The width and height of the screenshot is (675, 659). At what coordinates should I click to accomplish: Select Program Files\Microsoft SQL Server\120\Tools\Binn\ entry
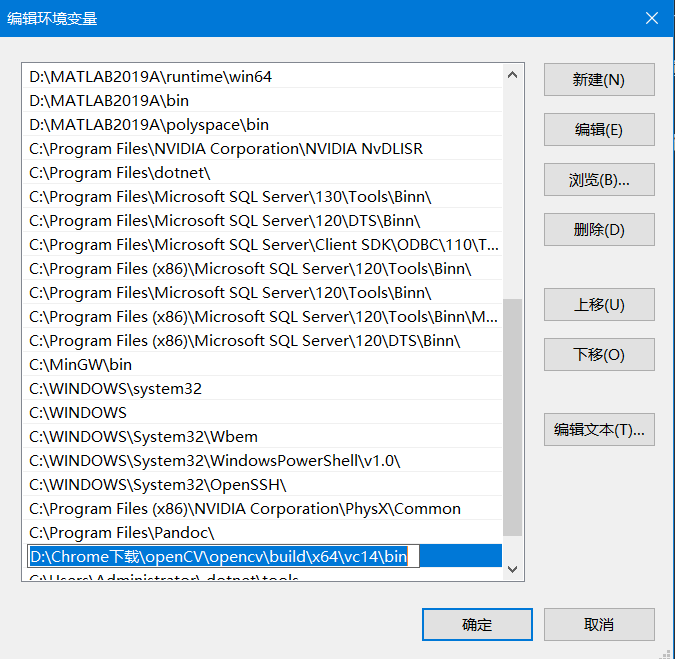[262, 293]
